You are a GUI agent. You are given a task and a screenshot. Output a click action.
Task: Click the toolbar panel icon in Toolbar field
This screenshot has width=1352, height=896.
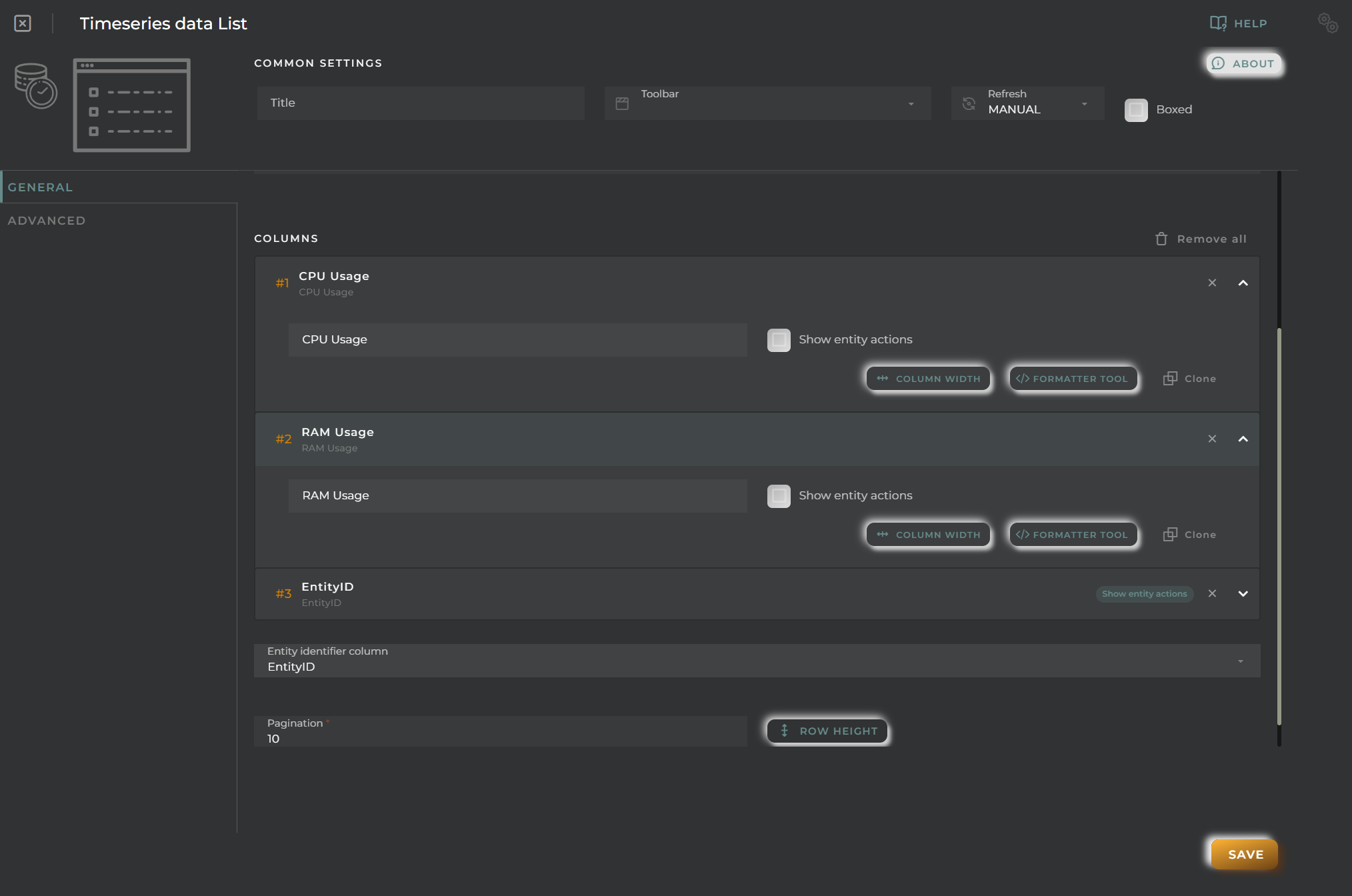(622, 103)
